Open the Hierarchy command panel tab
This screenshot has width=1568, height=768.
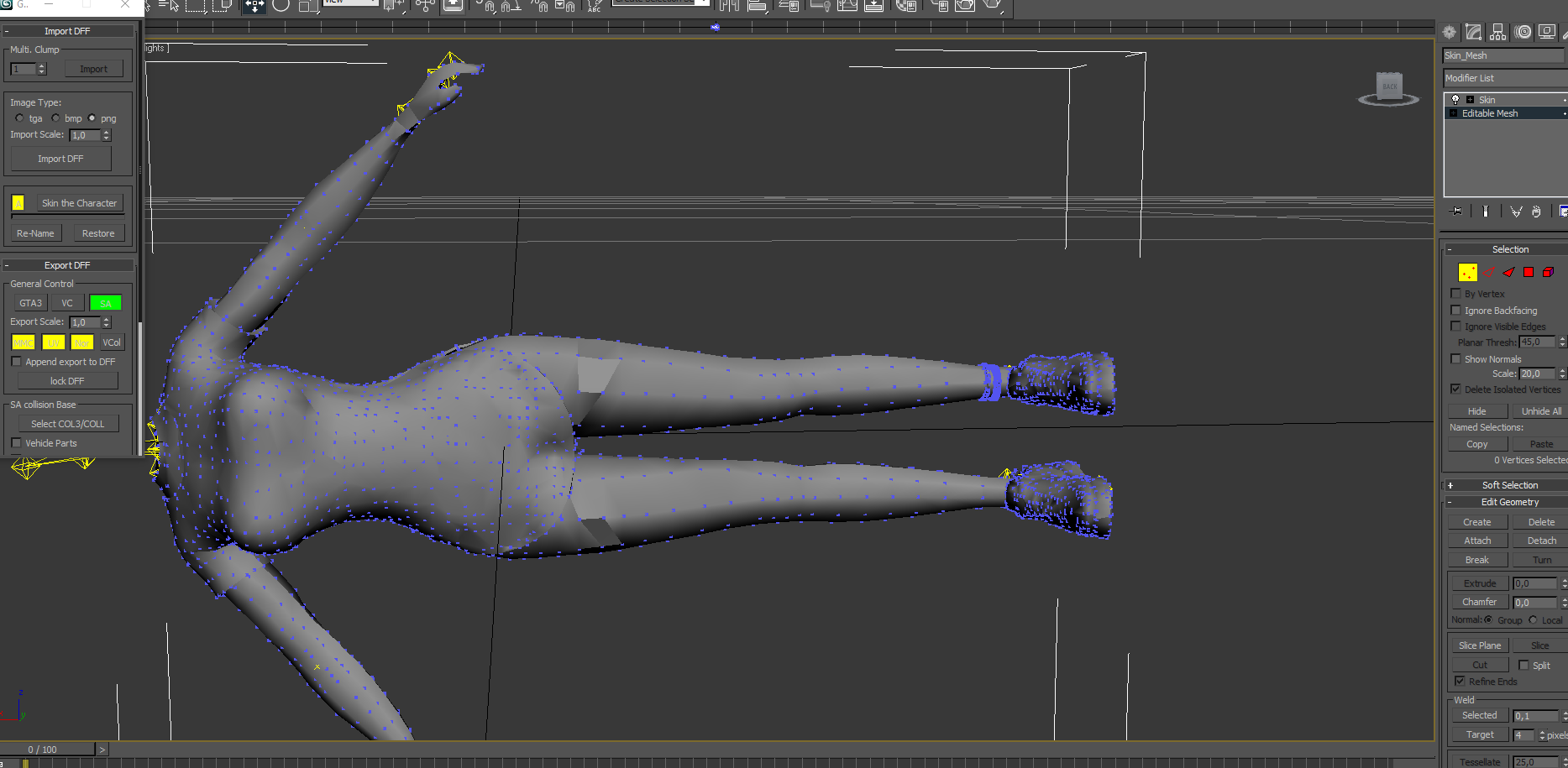(x=1498, y=32)
